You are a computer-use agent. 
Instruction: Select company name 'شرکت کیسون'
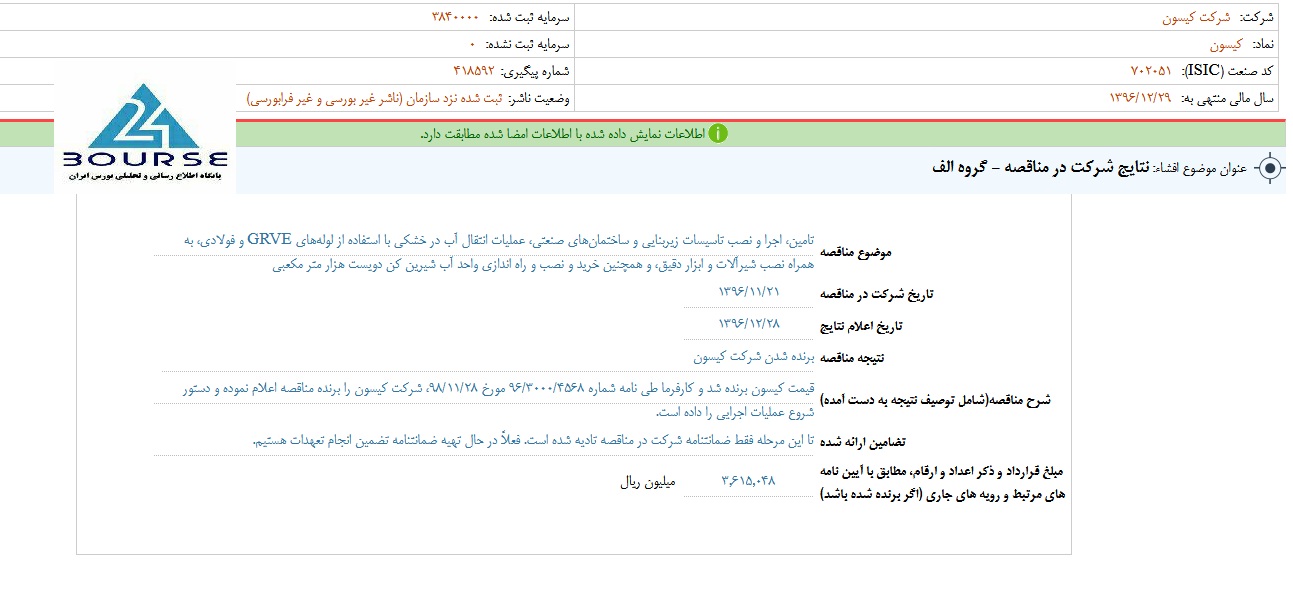tap(1198, 18)
